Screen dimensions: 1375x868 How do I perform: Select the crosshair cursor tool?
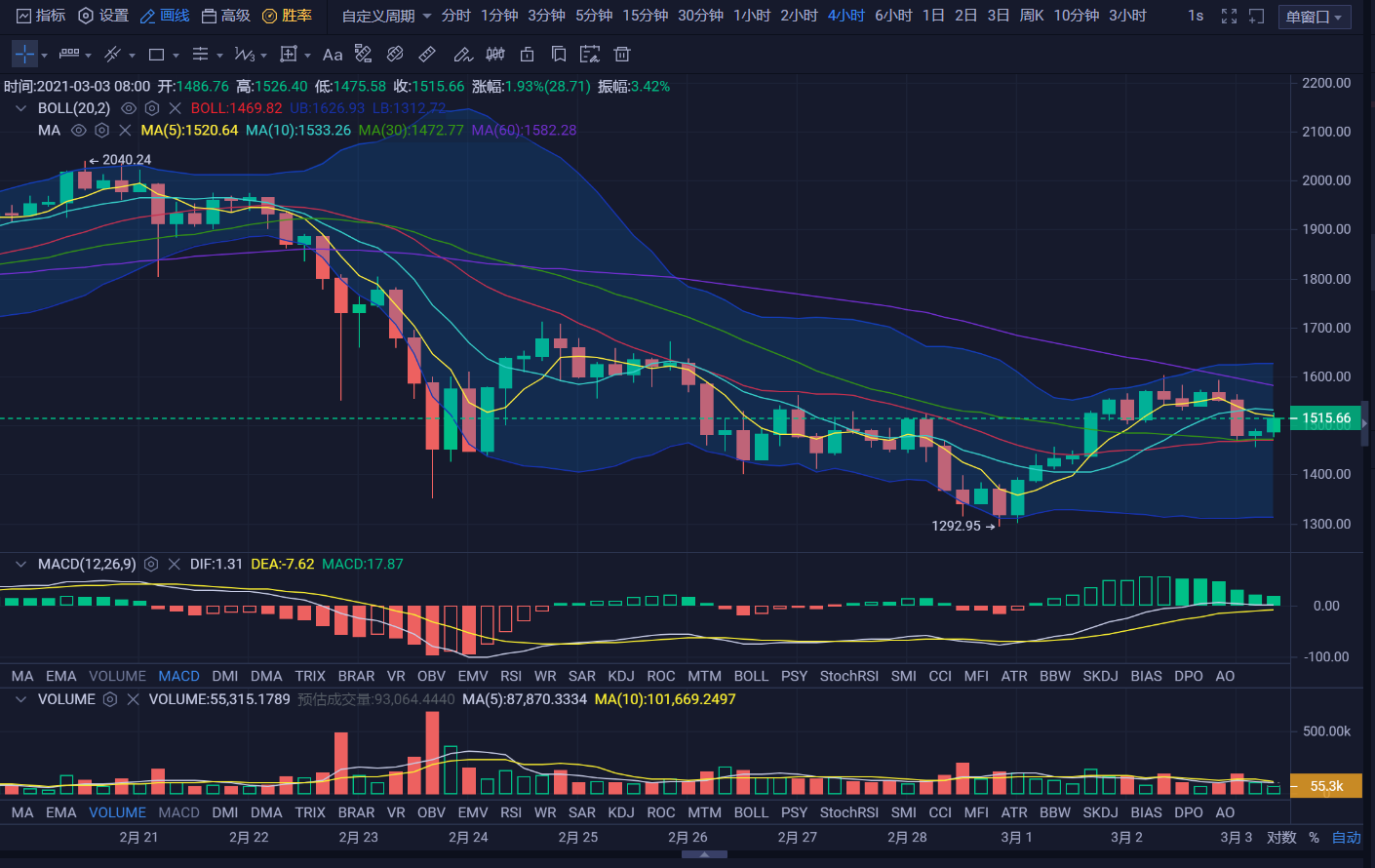coord(24,55)
